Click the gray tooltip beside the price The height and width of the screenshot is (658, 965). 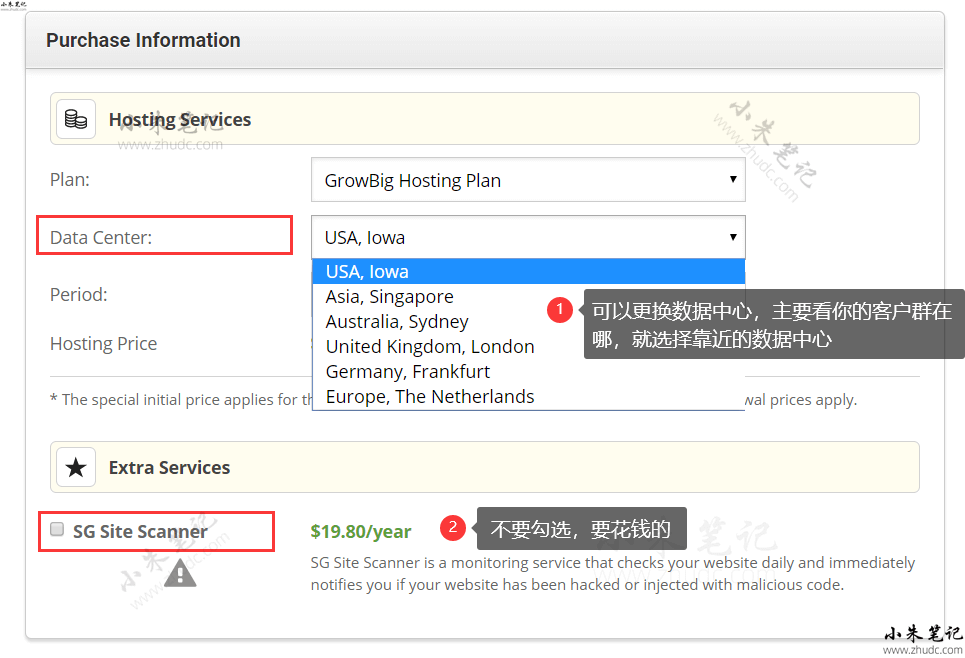click(x=581, y=529)
